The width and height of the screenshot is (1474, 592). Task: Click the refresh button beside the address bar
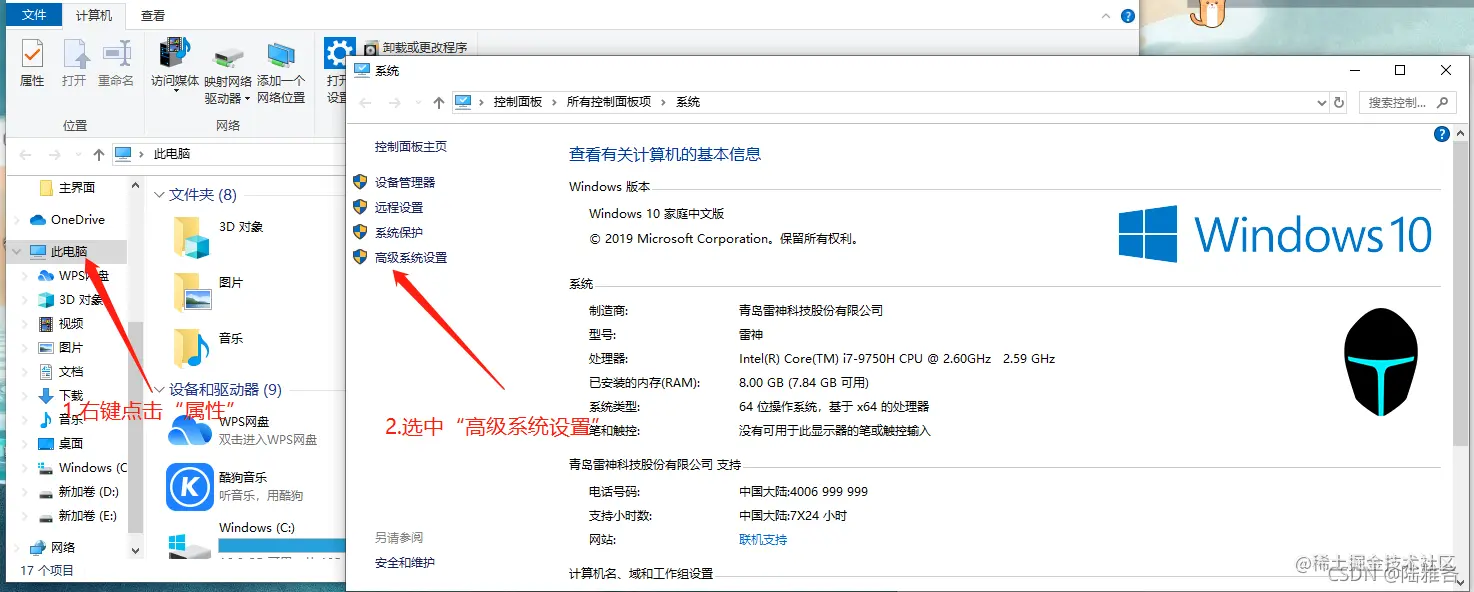click(1340, 102)
